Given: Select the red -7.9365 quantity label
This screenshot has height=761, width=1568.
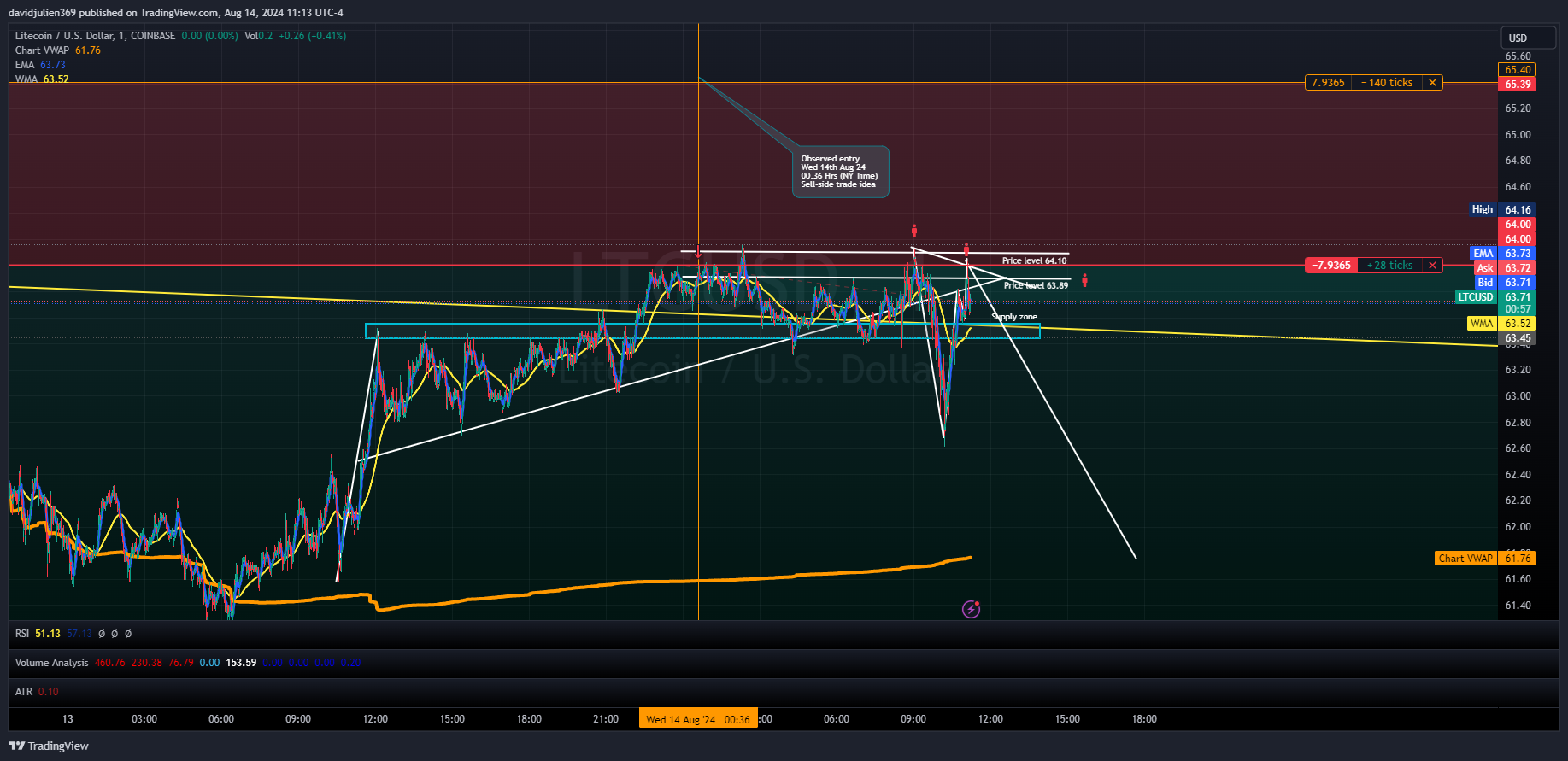Looking at the screenshot, I should (x=1331, y=266).
